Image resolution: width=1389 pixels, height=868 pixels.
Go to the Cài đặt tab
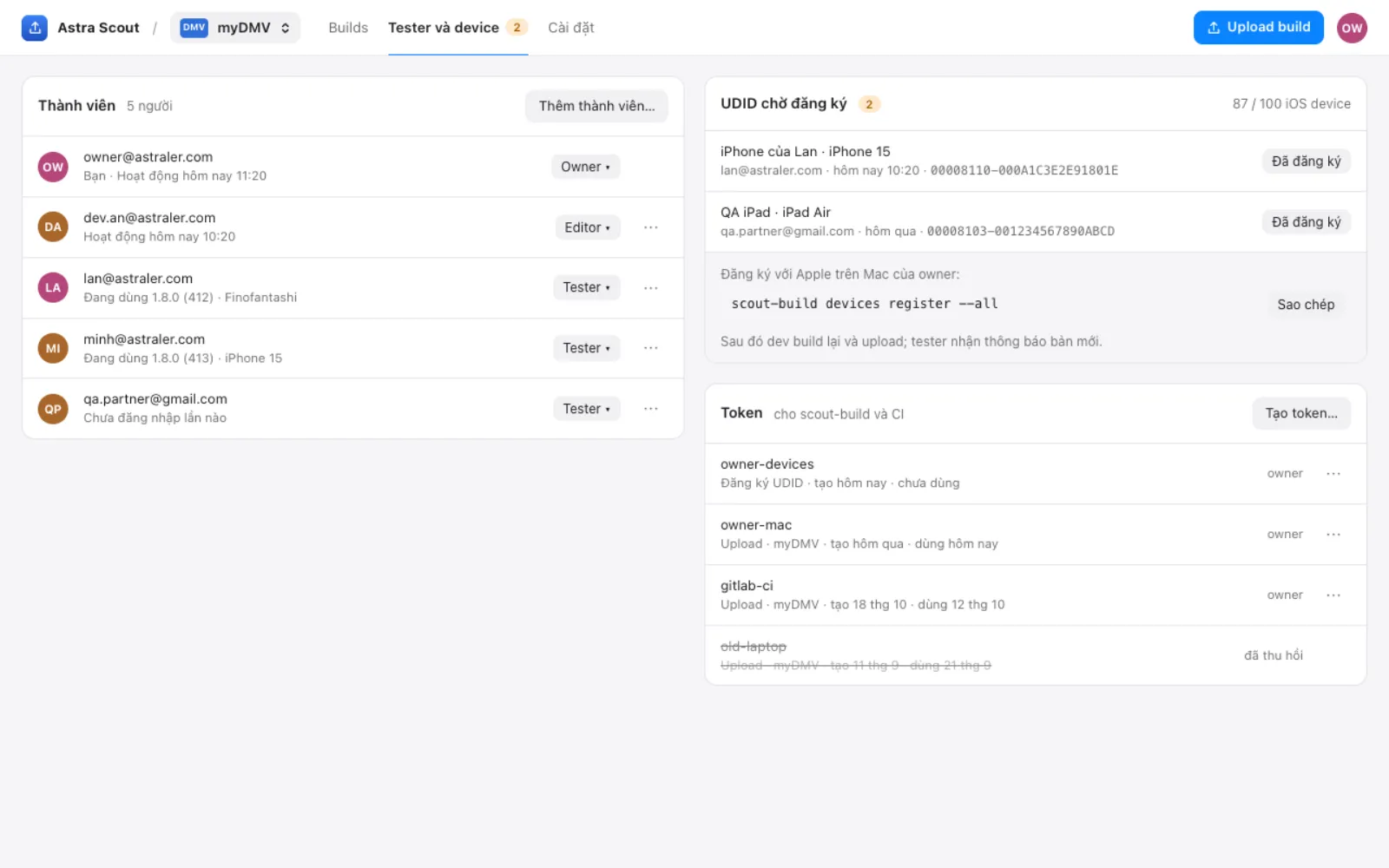571,28
